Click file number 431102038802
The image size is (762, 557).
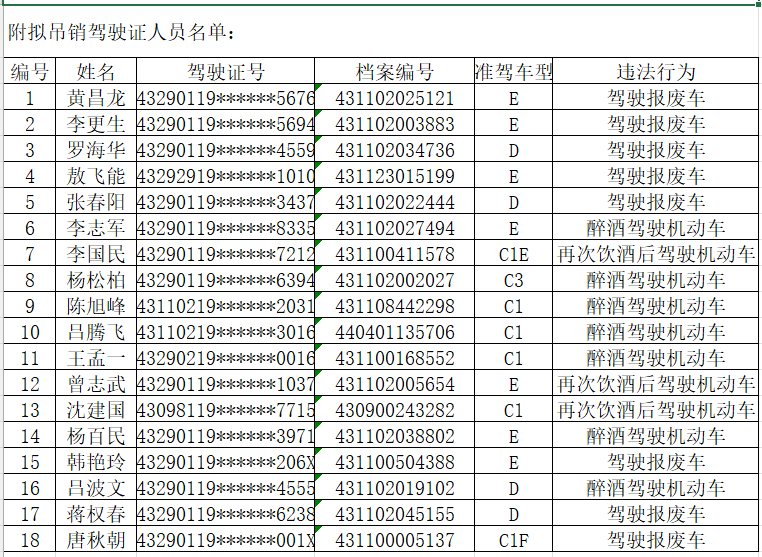tap(395, 436)
